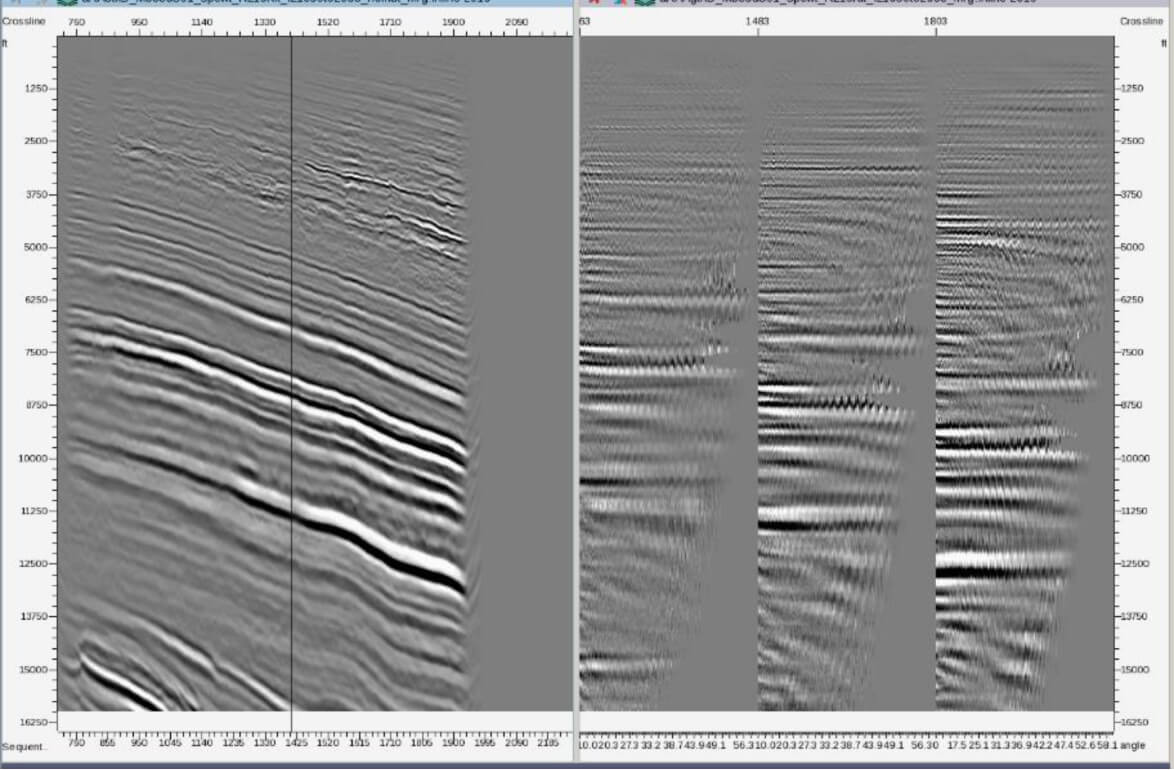Click the 2090 tick on the left panel top axis
Image resolution: width=1174 pixels, height=770 pixels.
(x=517, y=22)
